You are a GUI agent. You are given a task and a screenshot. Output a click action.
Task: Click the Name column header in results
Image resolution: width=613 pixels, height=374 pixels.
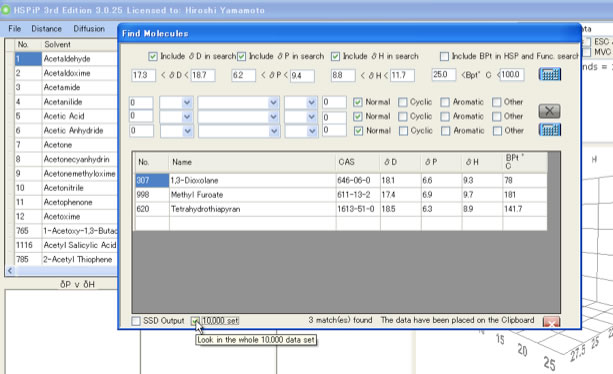(252, 162)
